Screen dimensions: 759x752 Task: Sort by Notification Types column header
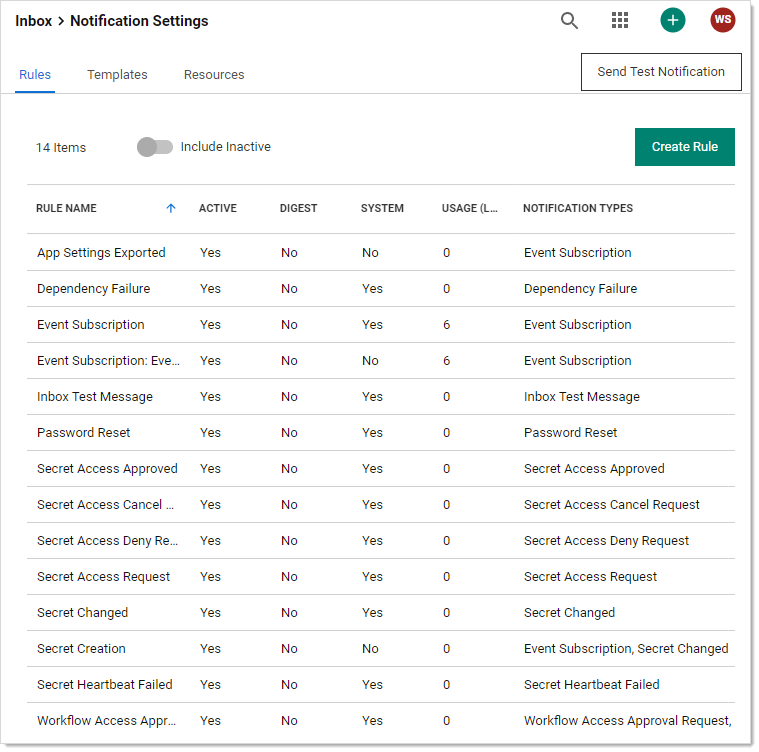578,209
